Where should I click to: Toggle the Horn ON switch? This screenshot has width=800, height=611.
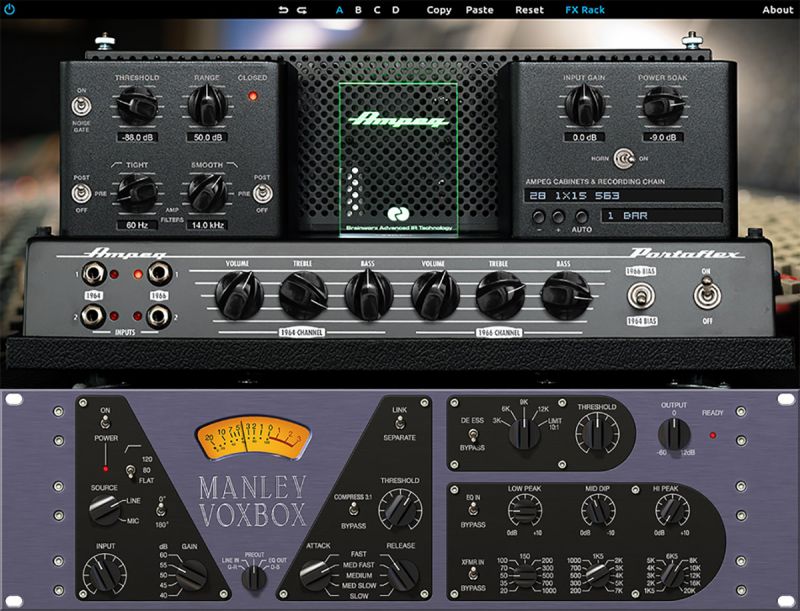[x=623, y=159]
